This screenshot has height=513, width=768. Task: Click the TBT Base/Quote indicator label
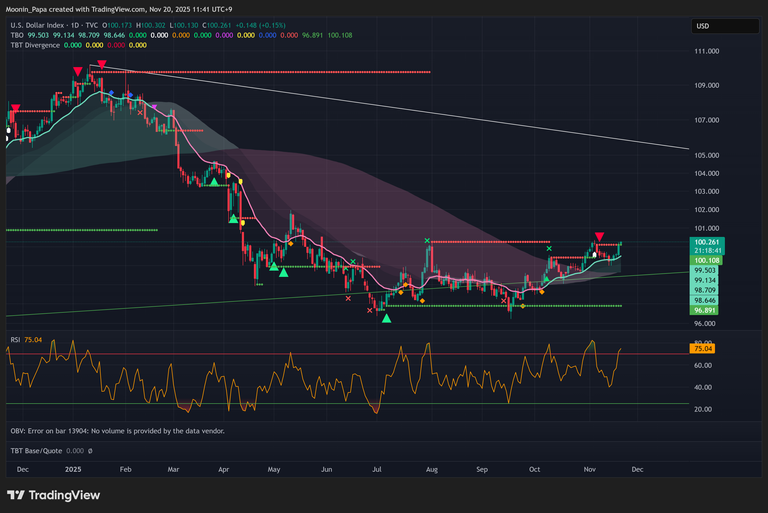click(x=40, y=451)
